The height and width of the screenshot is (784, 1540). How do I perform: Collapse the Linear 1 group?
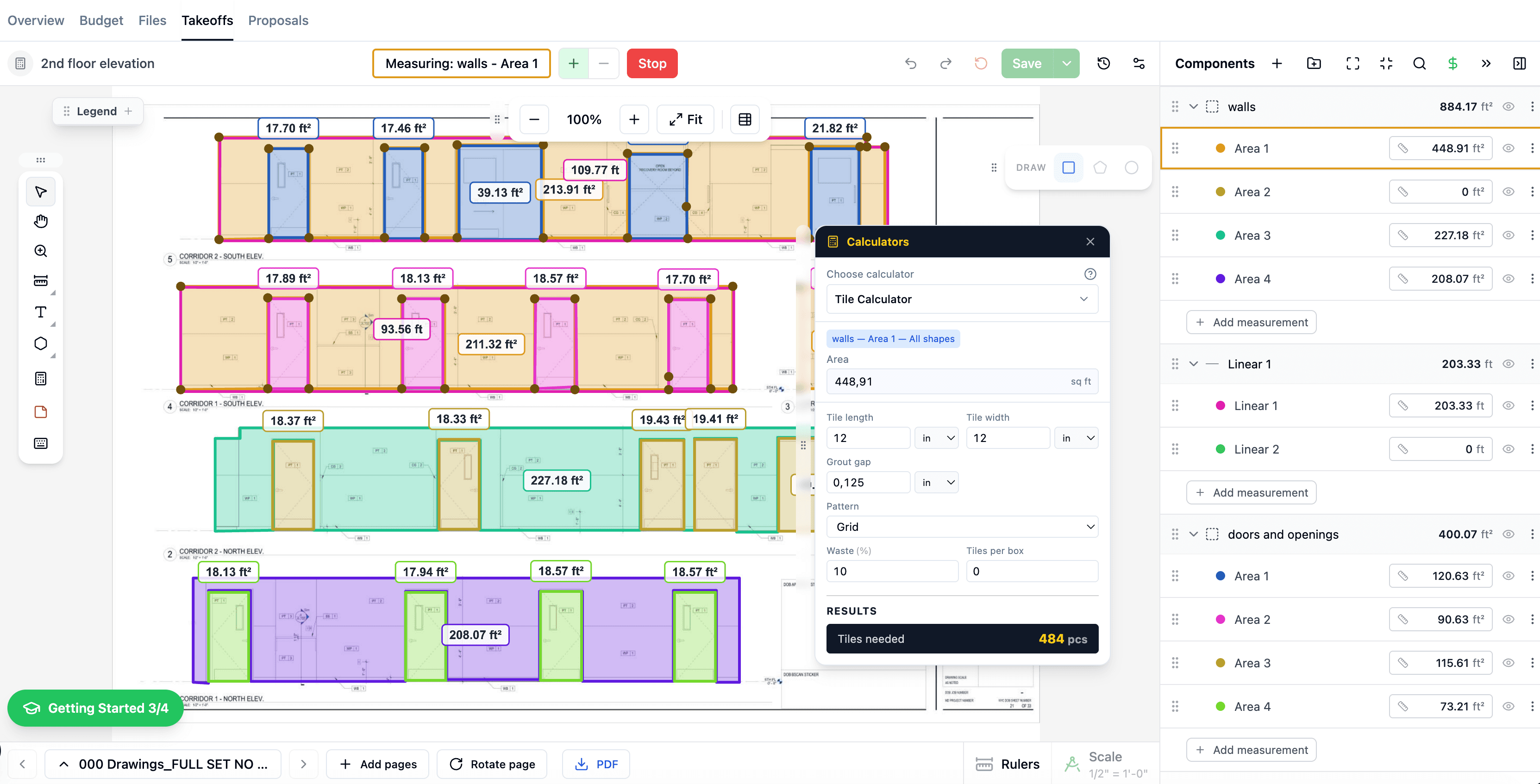click(x=1193, y=364)
